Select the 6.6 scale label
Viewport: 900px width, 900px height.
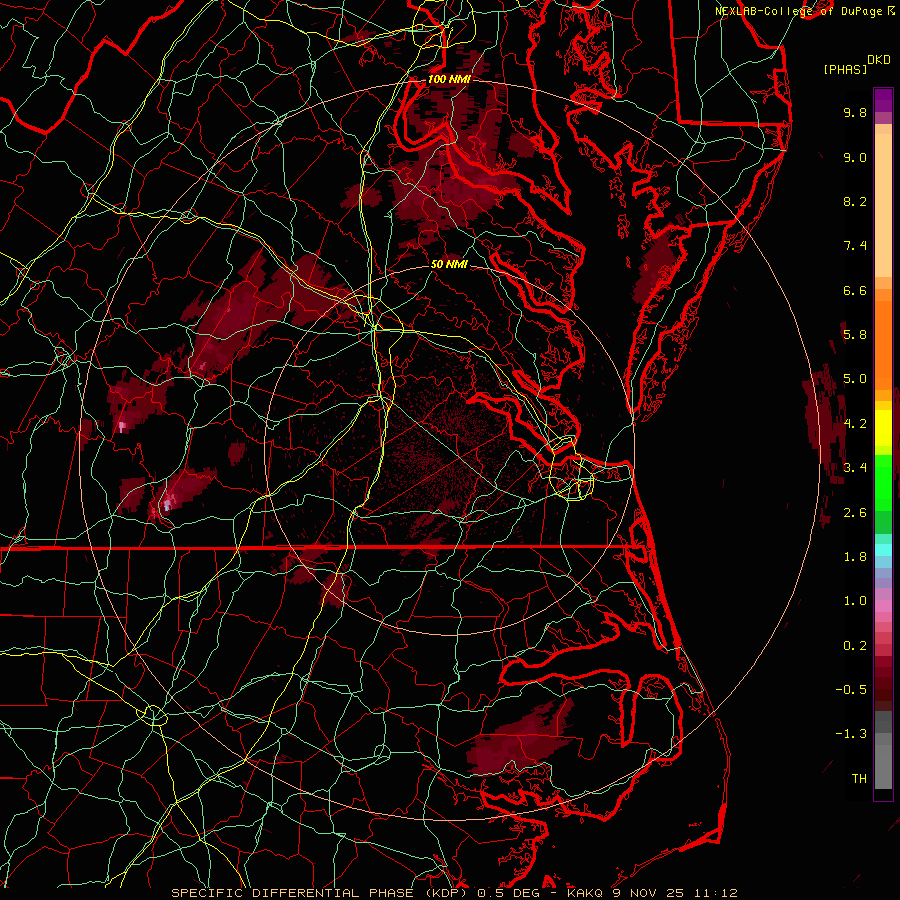[x=855, y=290]
